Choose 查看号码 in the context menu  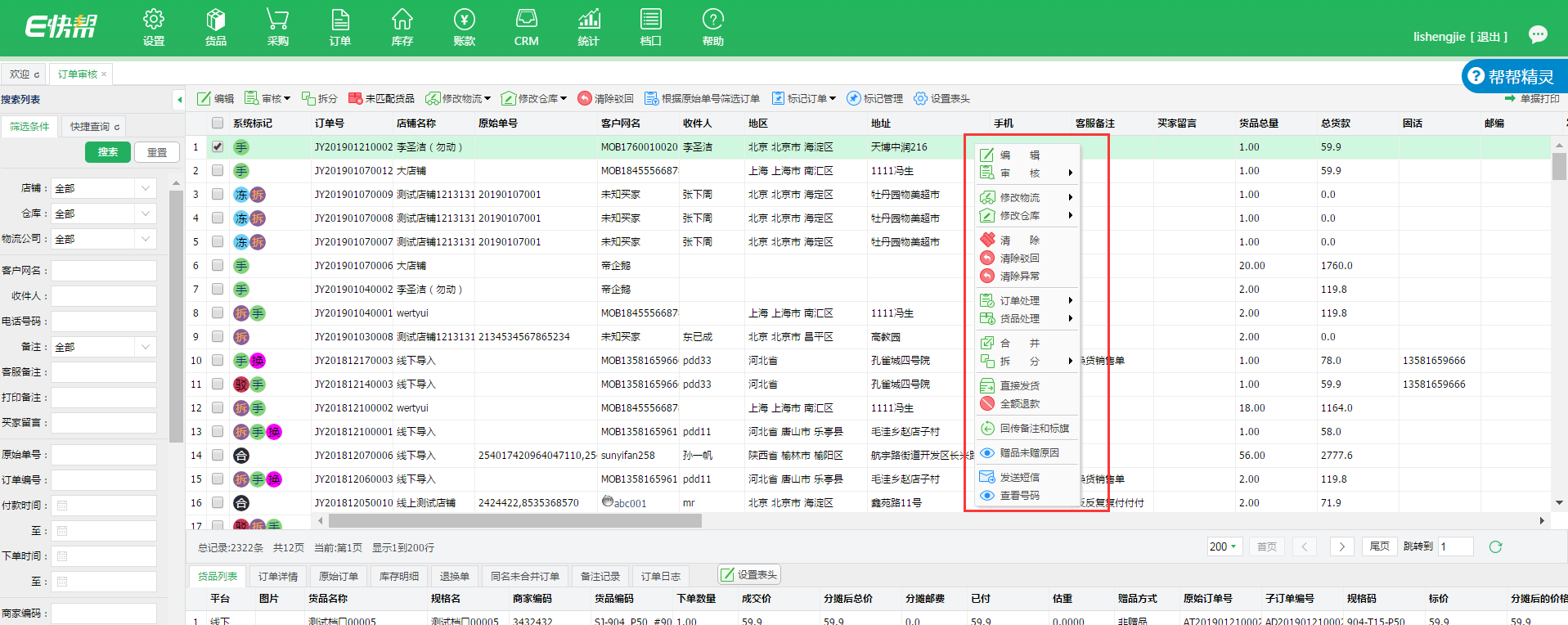[x=1028, y=495]
